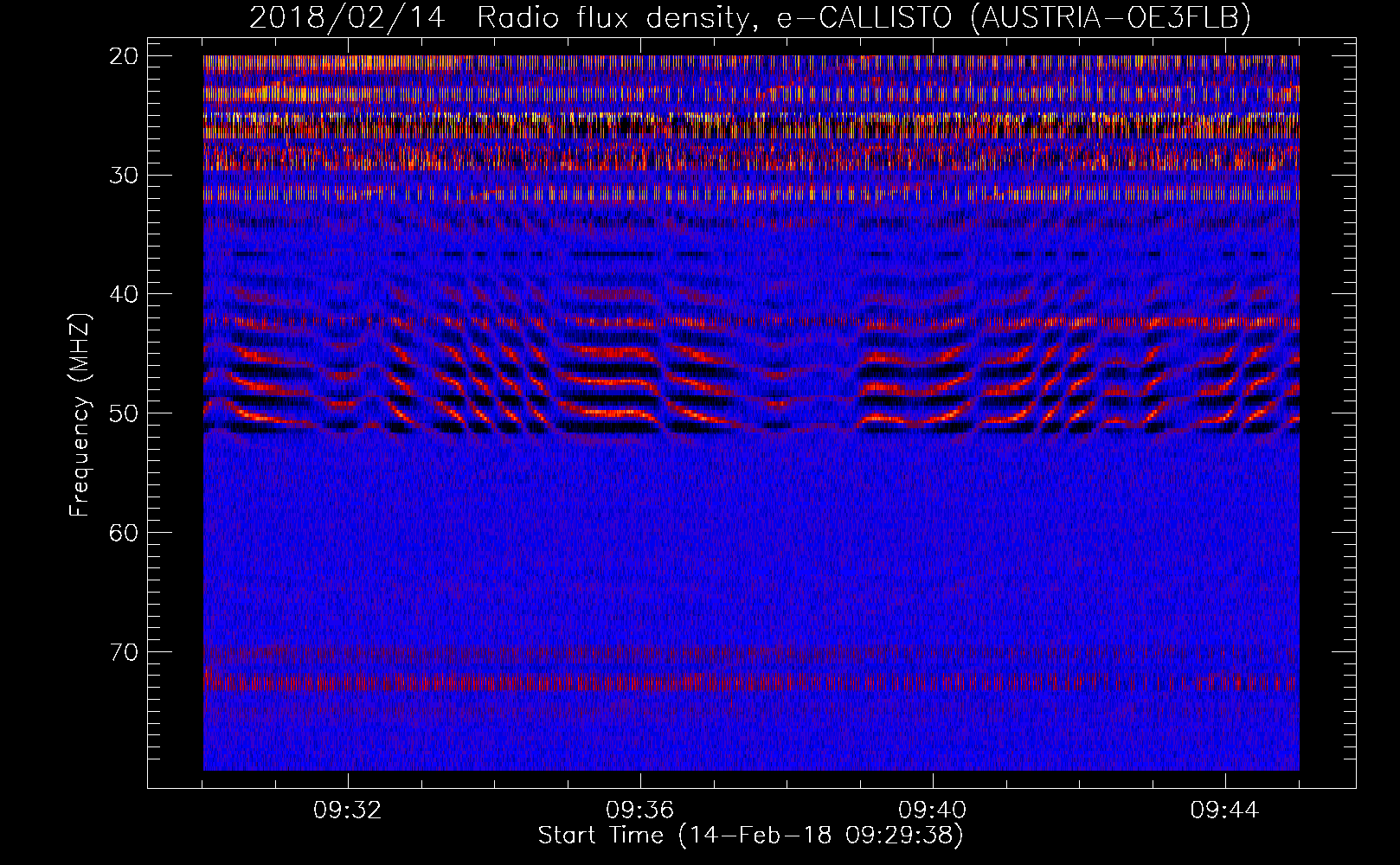Click the plot title showing e-CALLISTO AUSTRIA-OE3FLB
This screenshot has height=865, width=1400.
click(x=750, y=17)
